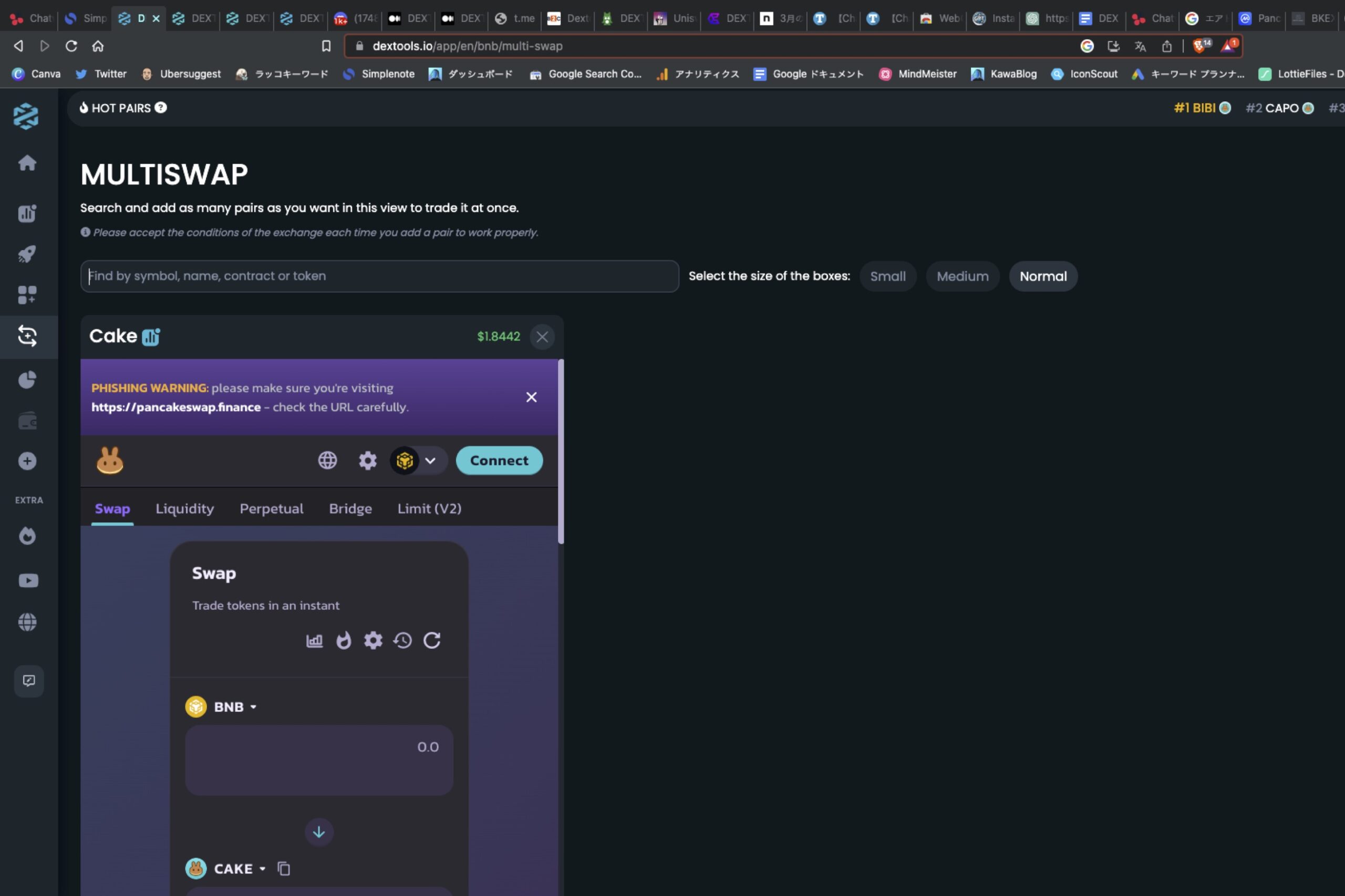
Task: Open the Bridge tab in PancakeSwap
Action: pyautogui.click(x=350, y=508)
